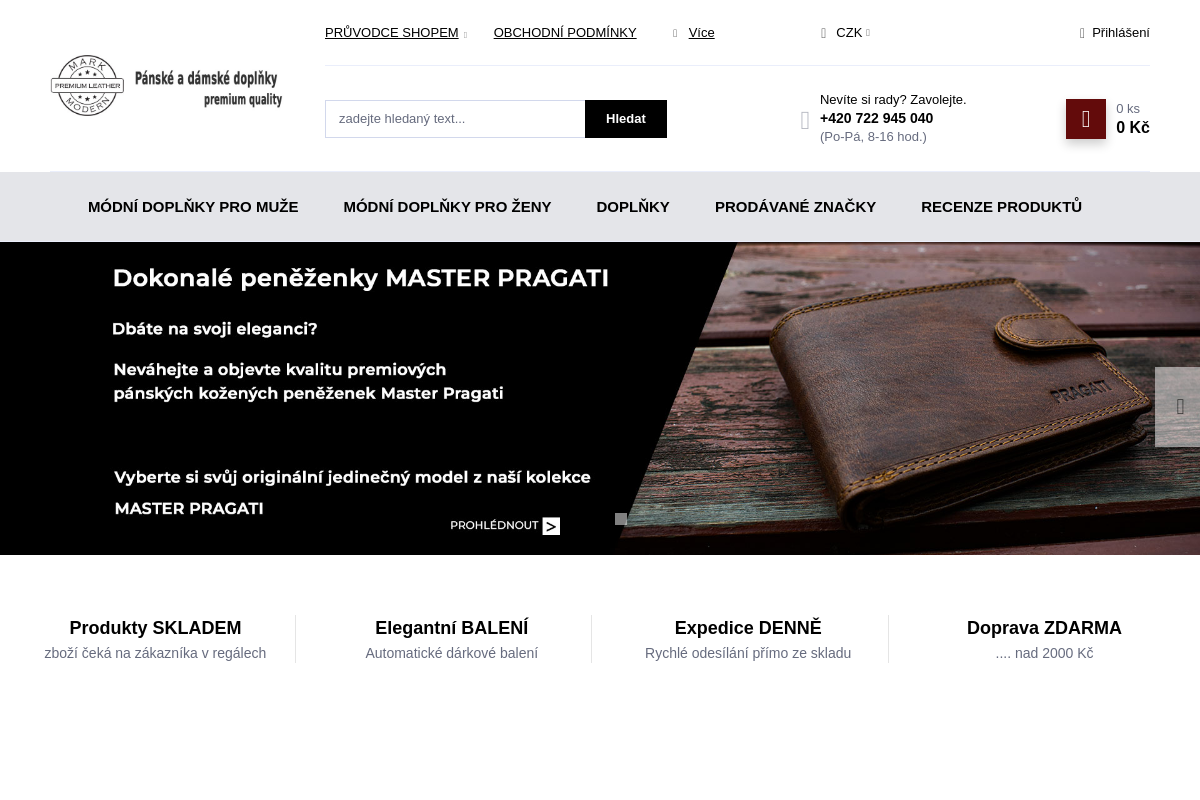Expand the Průvodce shopem dropdown
This screenshot has width=1200, height=800.
pyautogui.click(x=396, y=33)
